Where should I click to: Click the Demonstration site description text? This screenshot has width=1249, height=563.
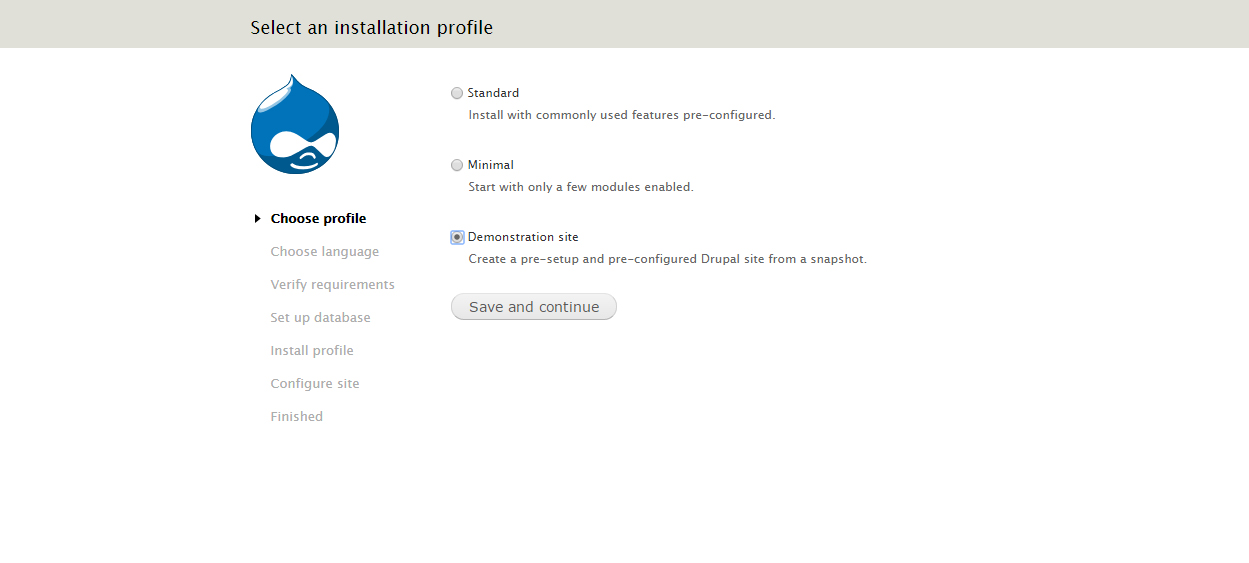668,259
